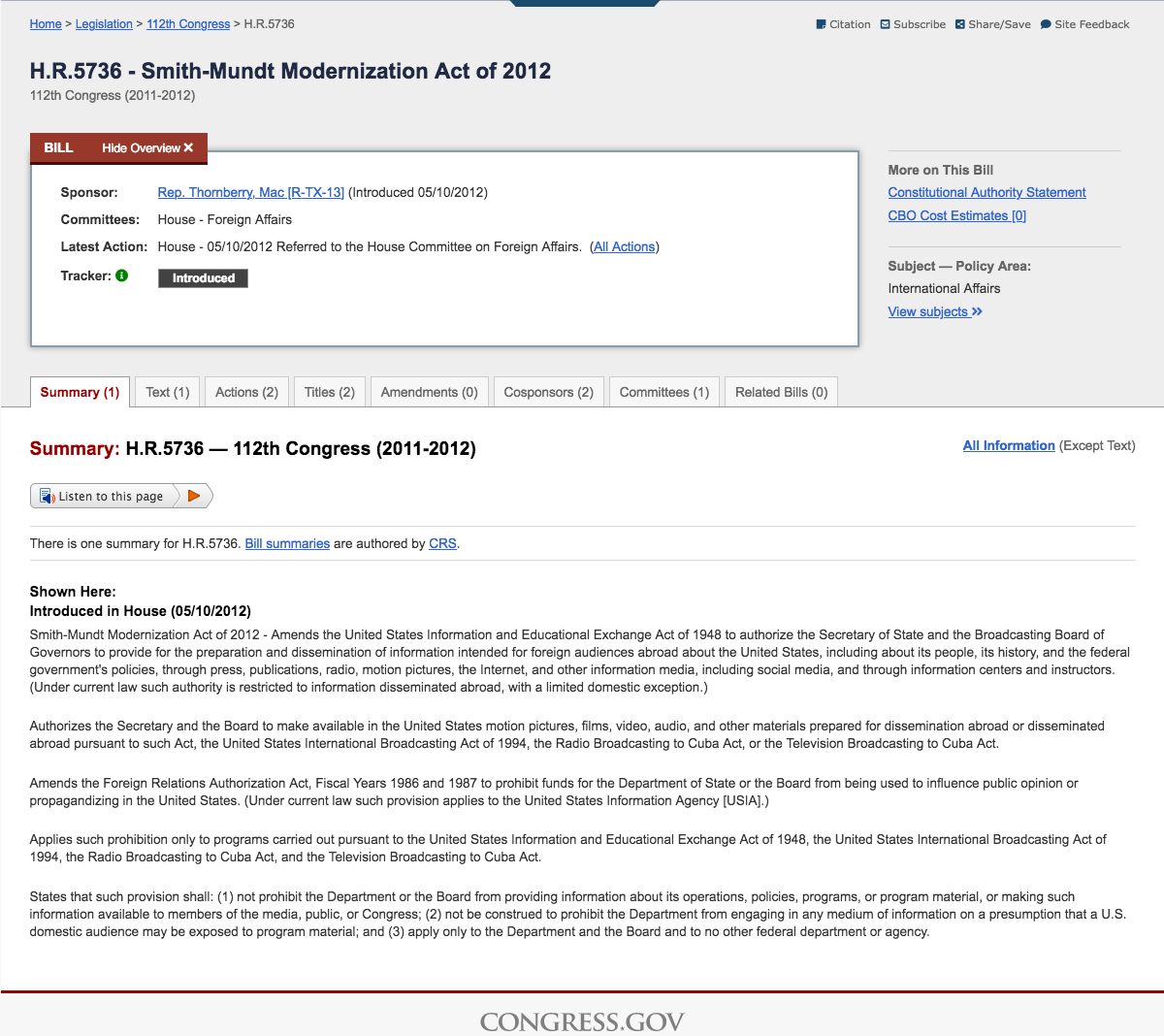This screenshot has width=1164, height=1036.
Task: Open the Committees (1) tab
Action: 664,392
